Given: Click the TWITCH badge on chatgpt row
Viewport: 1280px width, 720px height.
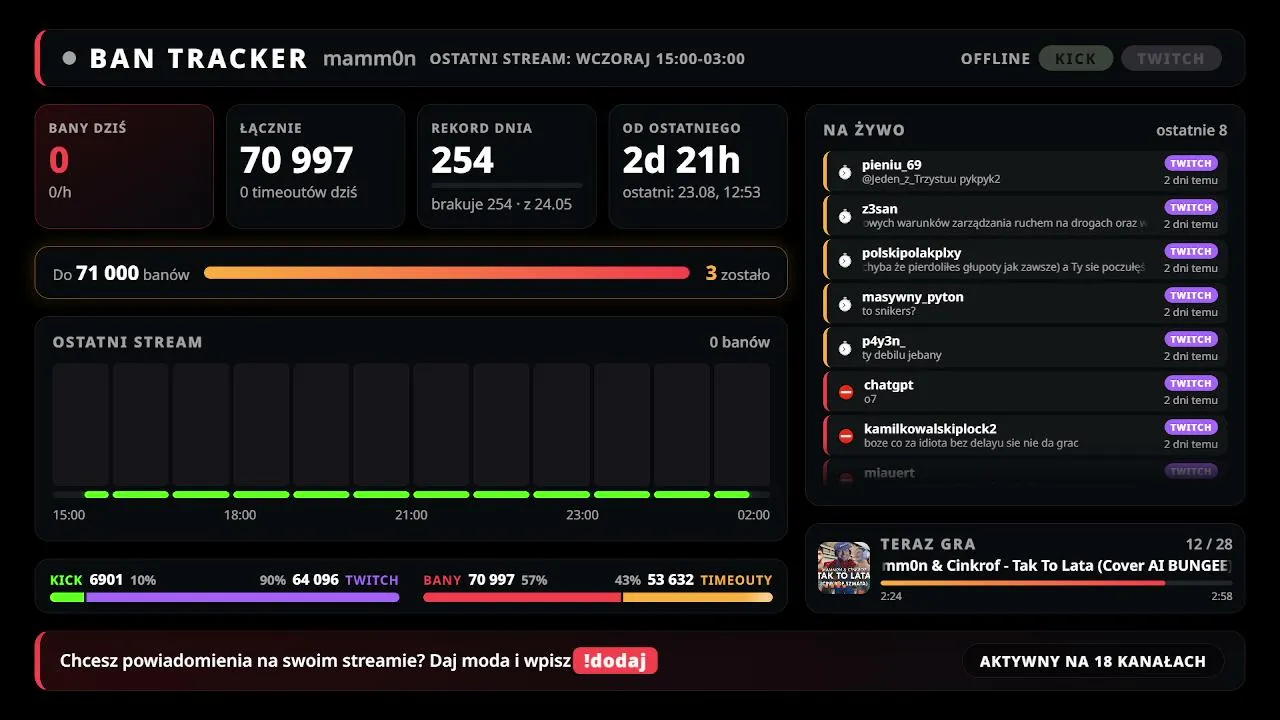Looking at the screenshot, I should 1191,384.
